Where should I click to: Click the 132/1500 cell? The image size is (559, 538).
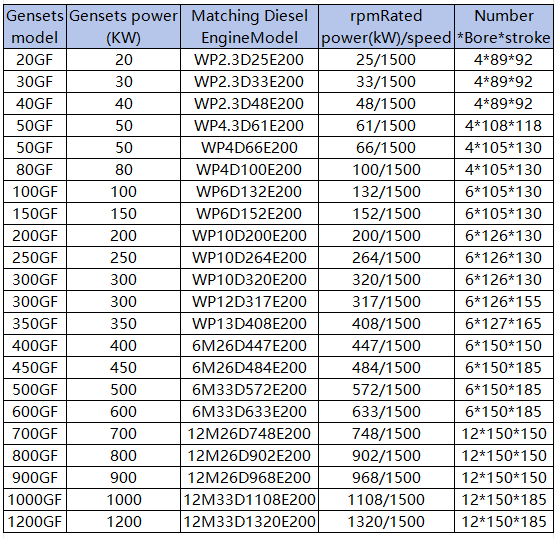386,192
